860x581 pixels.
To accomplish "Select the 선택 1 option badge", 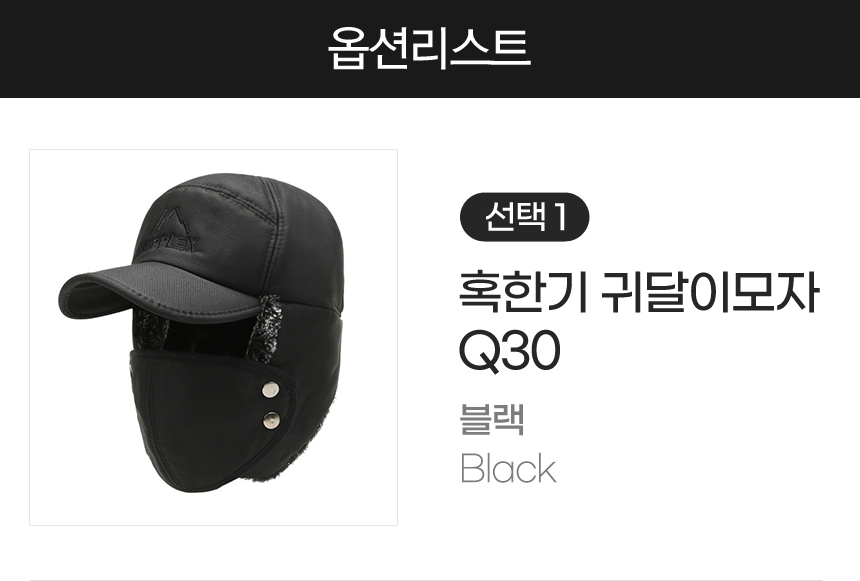I will tap(524, 217).
